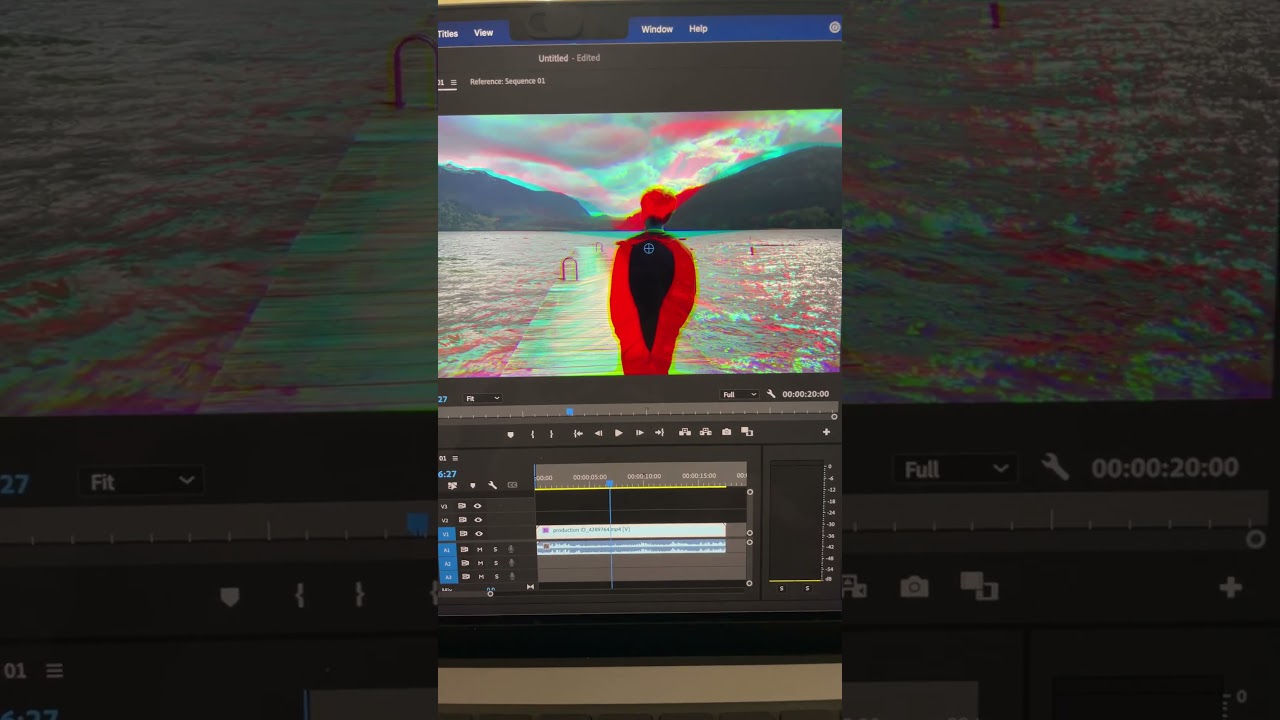Add a marker in the timeline panel
Viewport: 1280px width, 720px height.
click(x=472, y=486)
